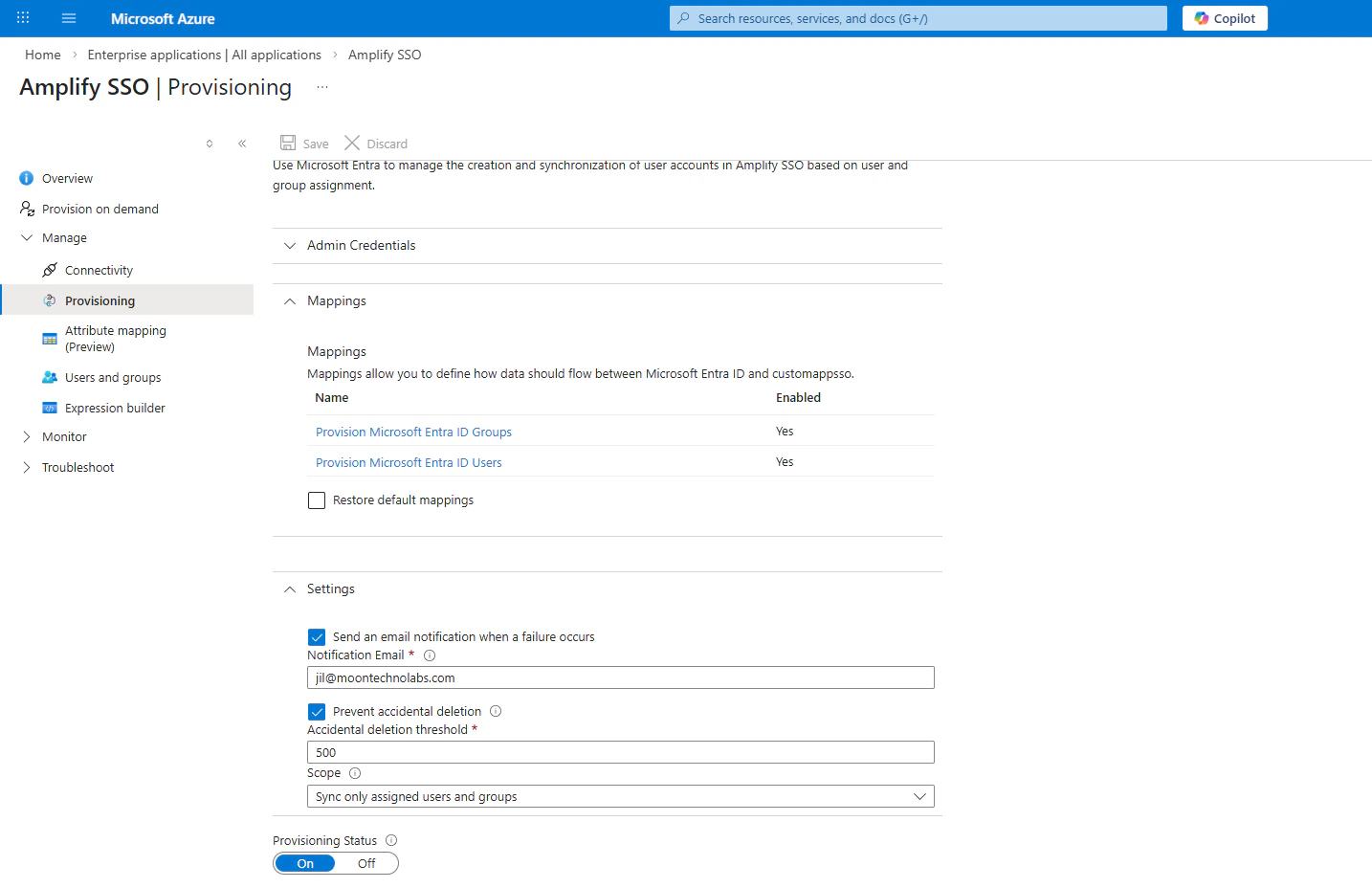Click the Notification Email info icon
Viewport: 1372px width, 888px height.
430,655
